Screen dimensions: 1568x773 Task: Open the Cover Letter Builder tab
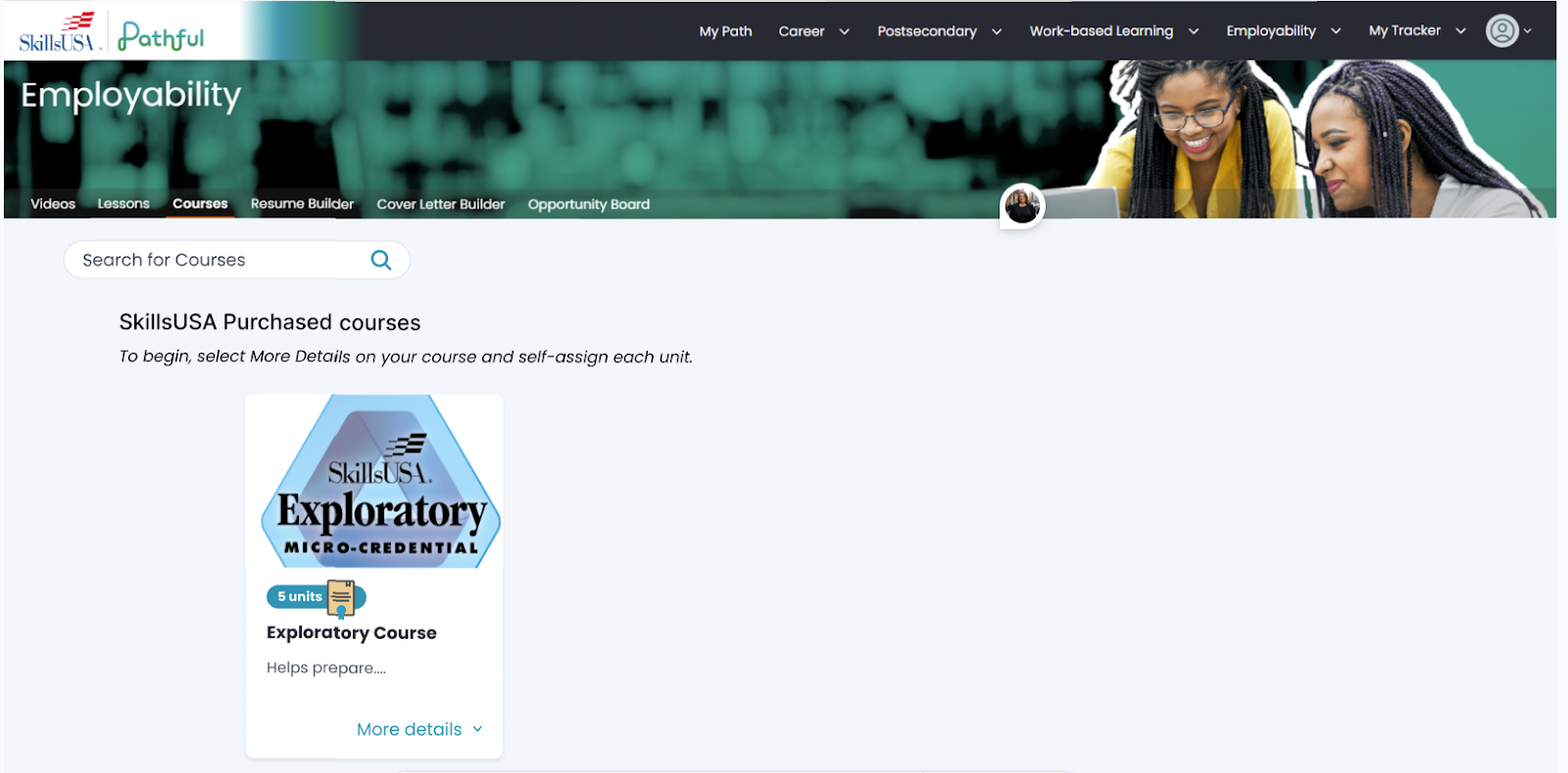[x=441, y=204]
